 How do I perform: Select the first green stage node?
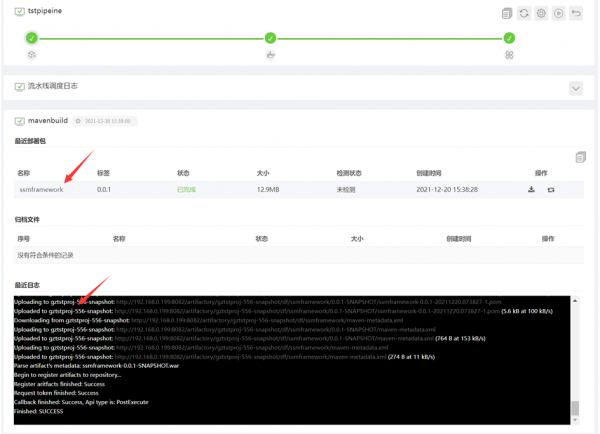click(x=32, y=38)
